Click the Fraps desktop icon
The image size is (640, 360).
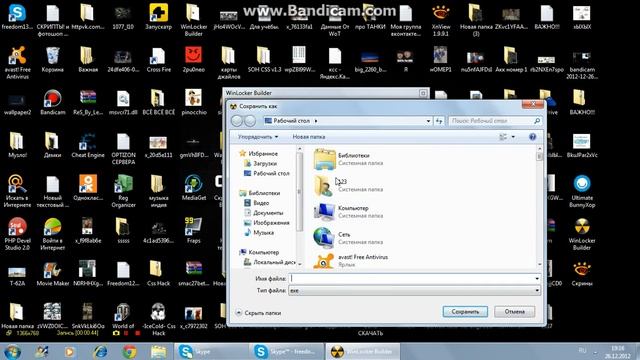pyautogui.click(x=193, y=230)
